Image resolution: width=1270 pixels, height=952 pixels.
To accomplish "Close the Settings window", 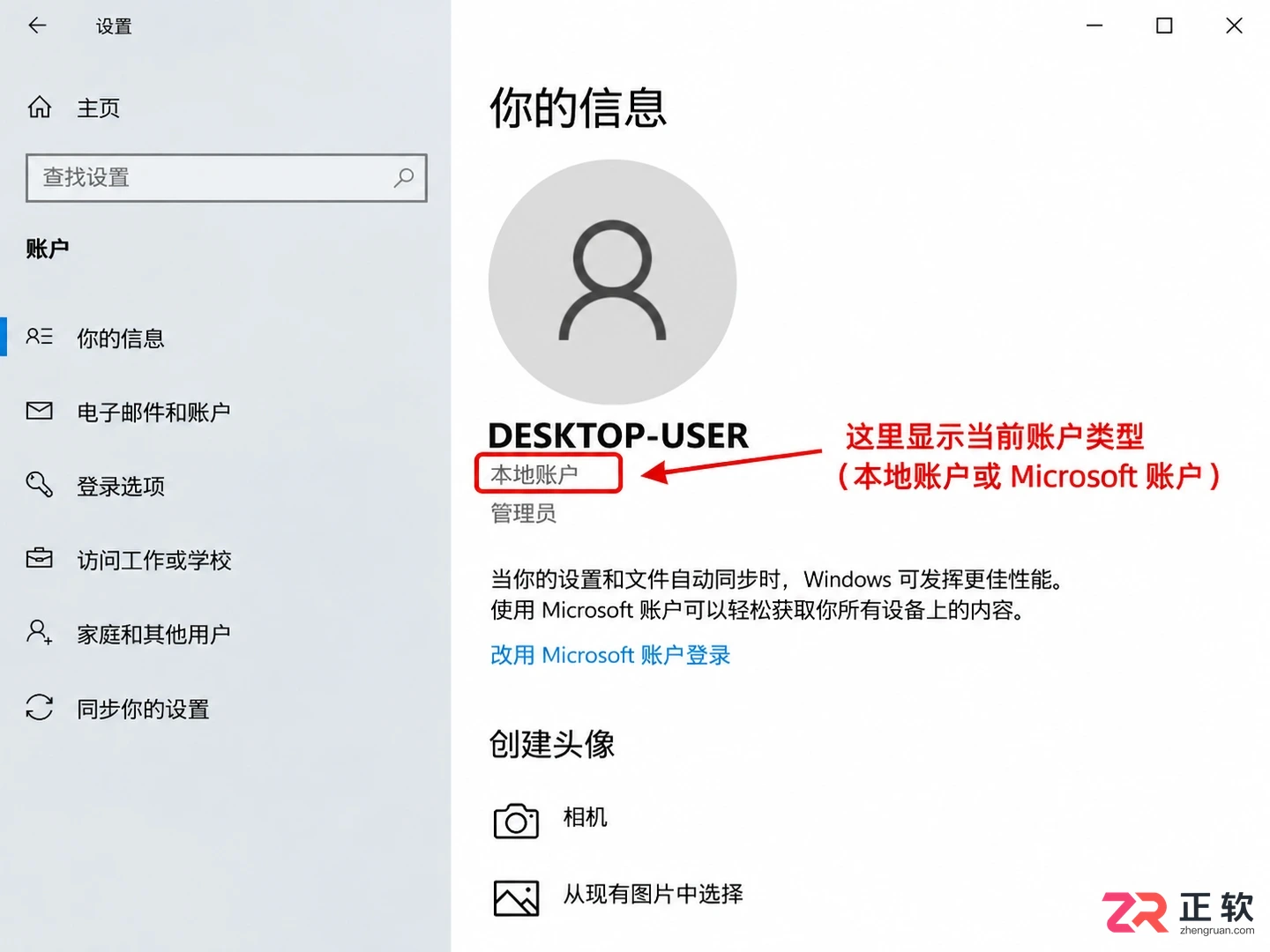I will pyautogui.click(x=1234, y=26).
